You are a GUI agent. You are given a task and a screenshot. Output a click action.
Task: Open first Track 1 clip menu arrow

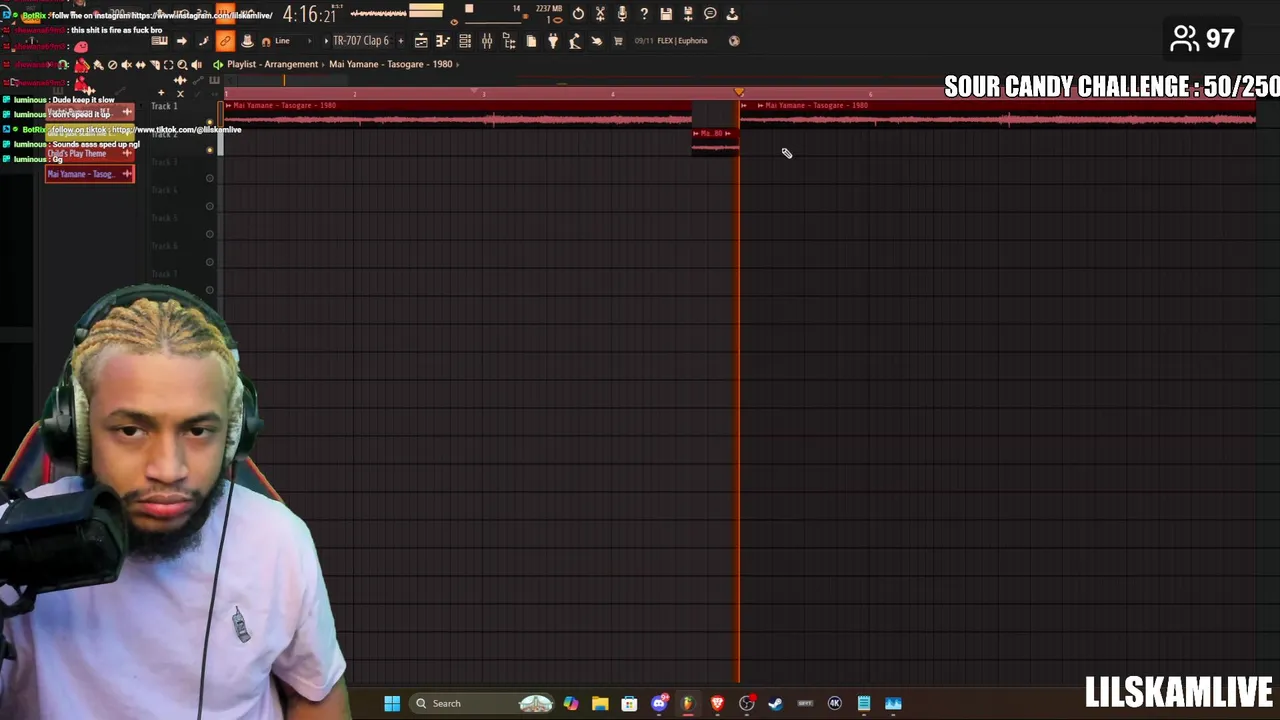[229, 105]
